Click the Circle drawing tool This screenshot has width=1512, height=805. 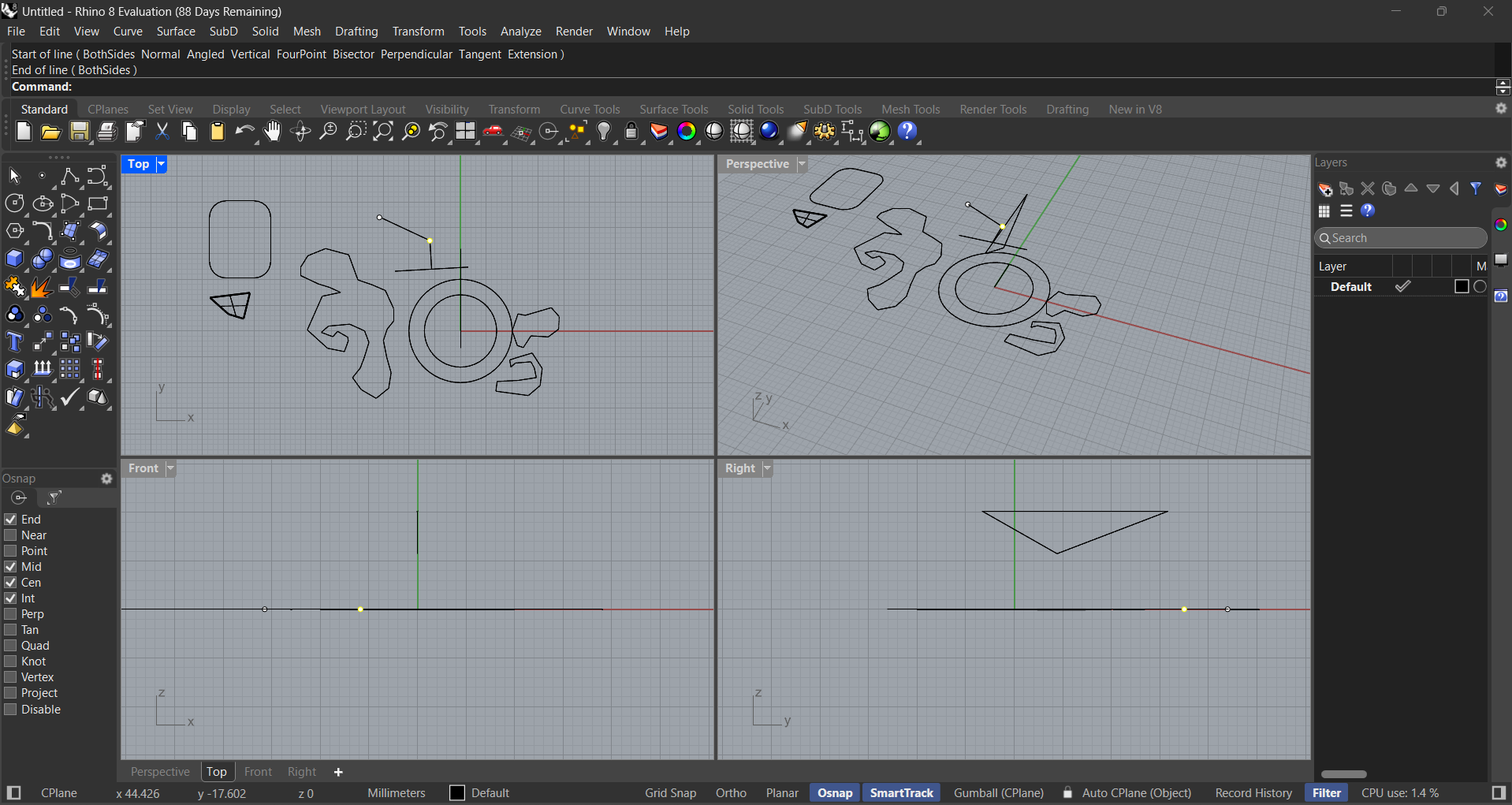tap(14, 203)
